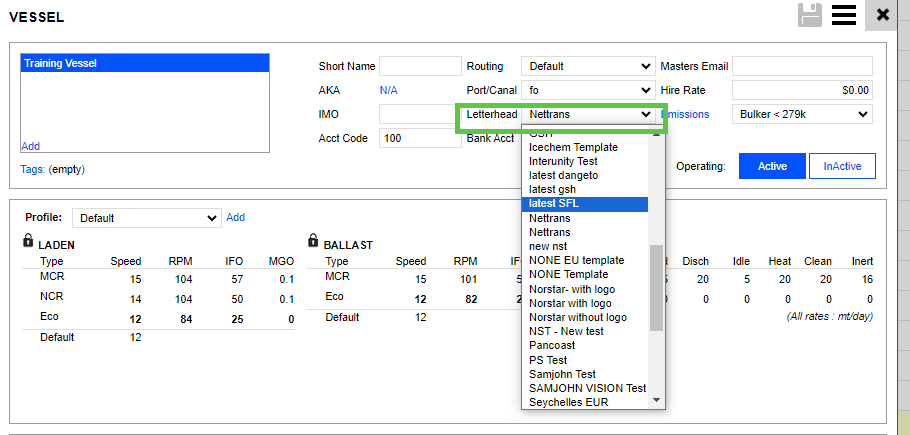Open the Bulker < 279k emissions dropdown

pyautogui.click(x=802, y=114)
